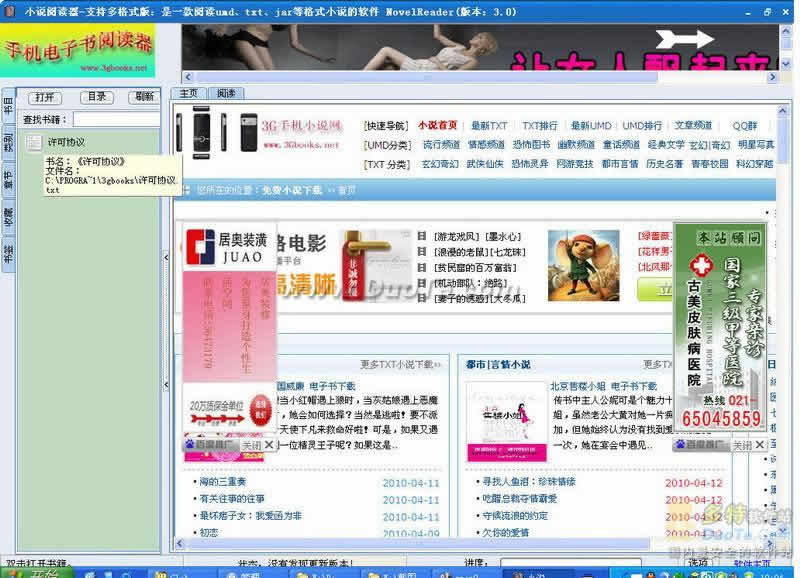
Task: Open the second vertical sidebar tab below 书目
Action: [x=8, y=142]
